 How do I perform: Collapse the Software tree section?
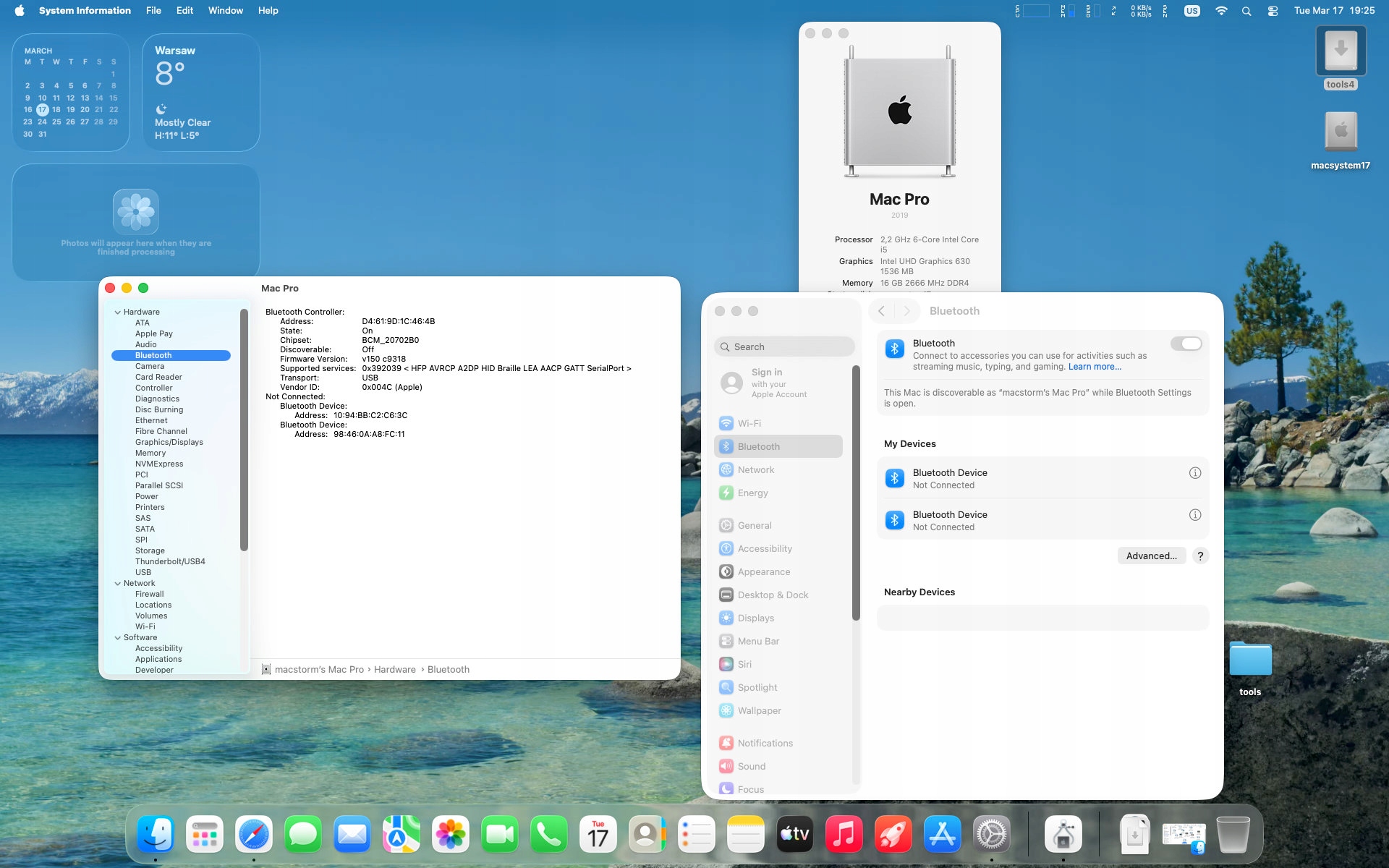(x=118, y=638)
